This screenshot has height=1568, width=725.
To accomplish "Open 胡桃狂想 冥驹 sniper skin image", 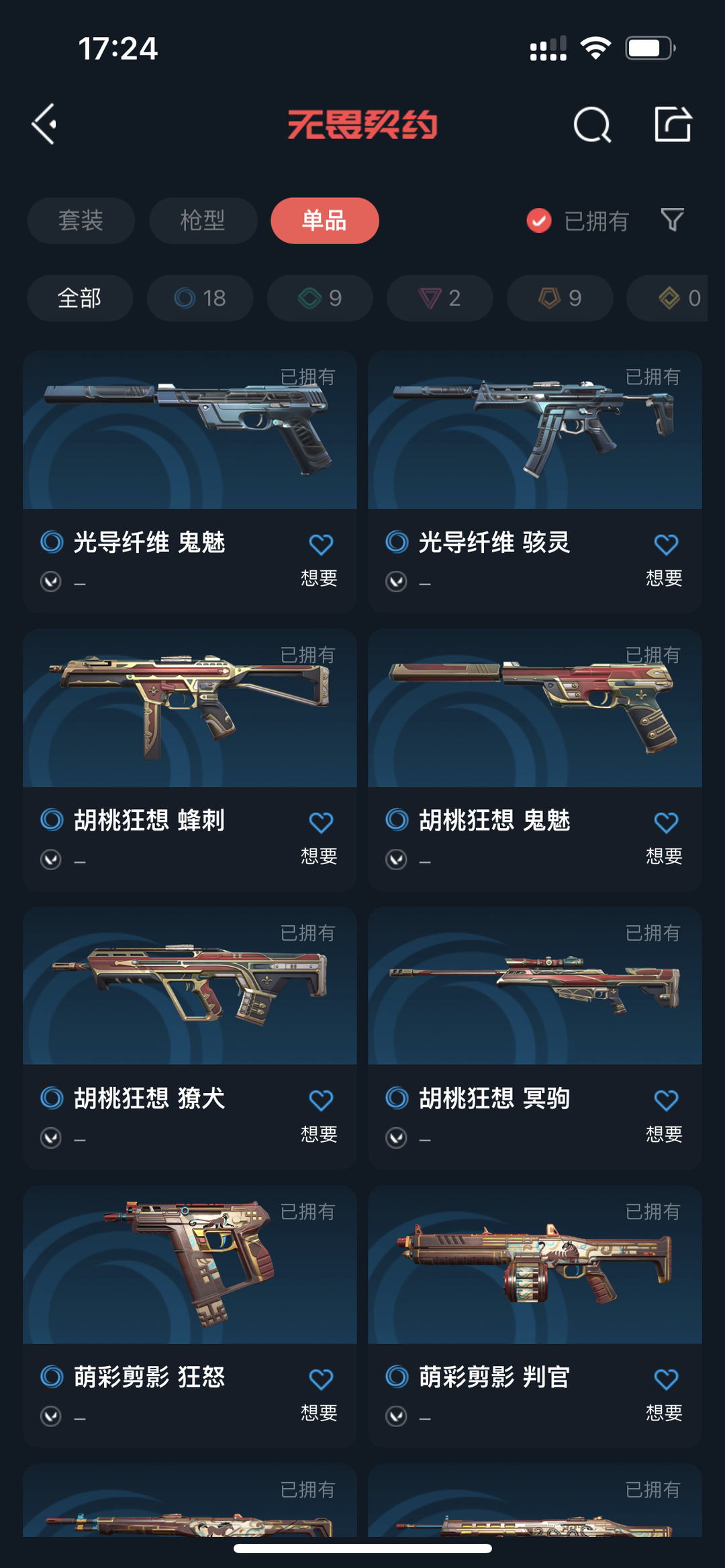I will point(535,986).
